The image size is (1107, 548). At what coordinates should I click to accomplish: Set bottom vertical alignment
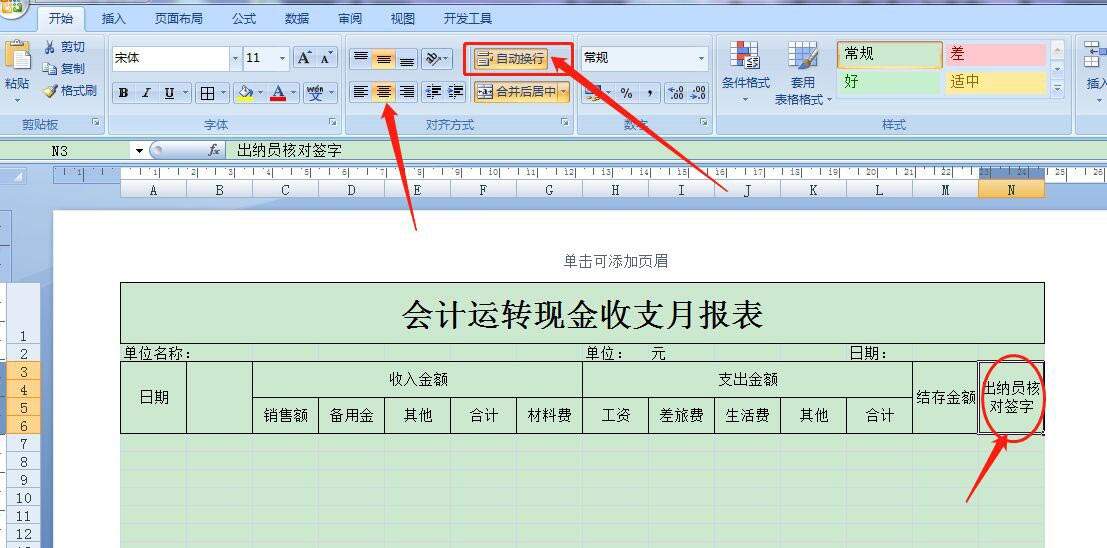click(x=407, y=59)
